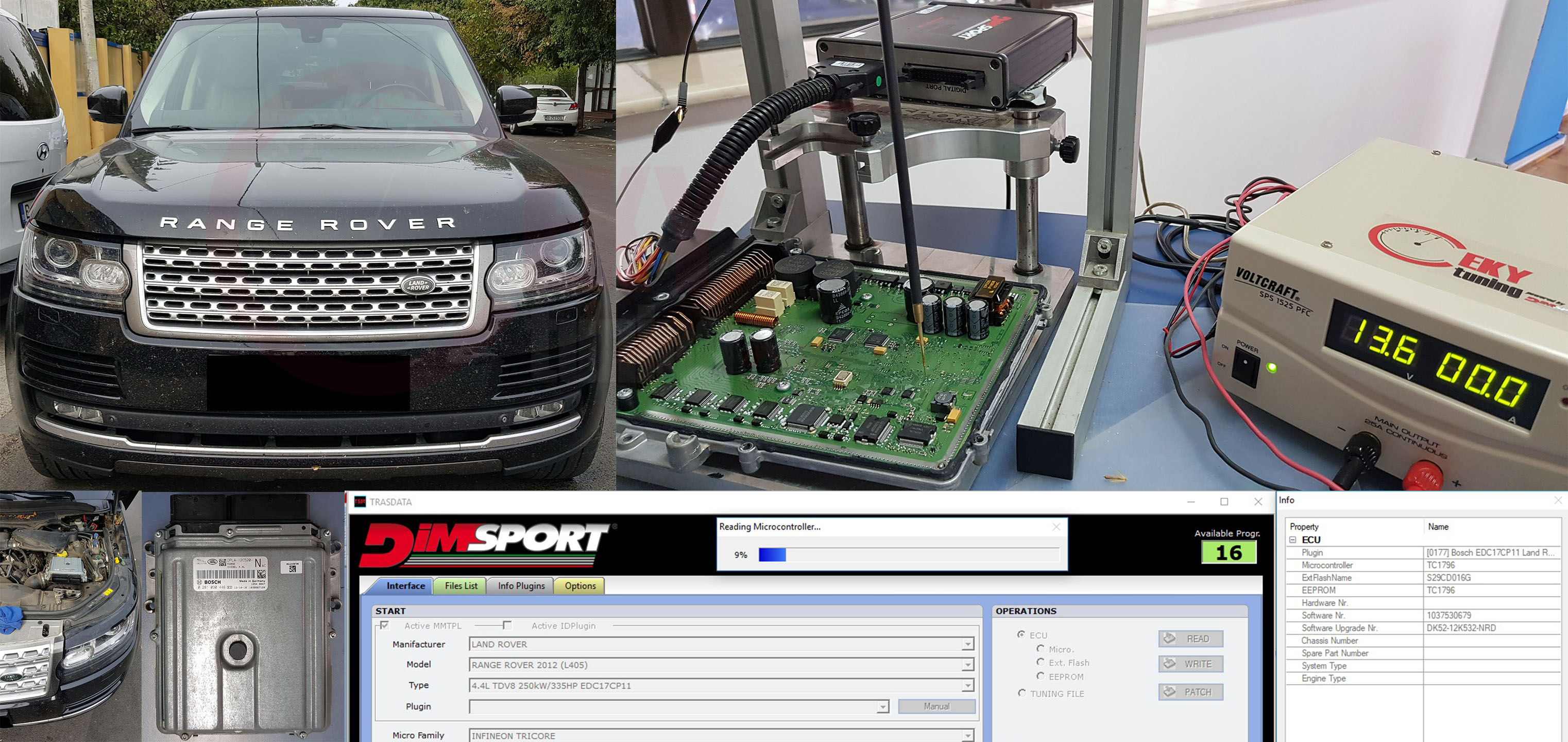Viewport: 1568px width, 742px height.
Task: Click the Name column header in Info
Action: coord(1491,527)
